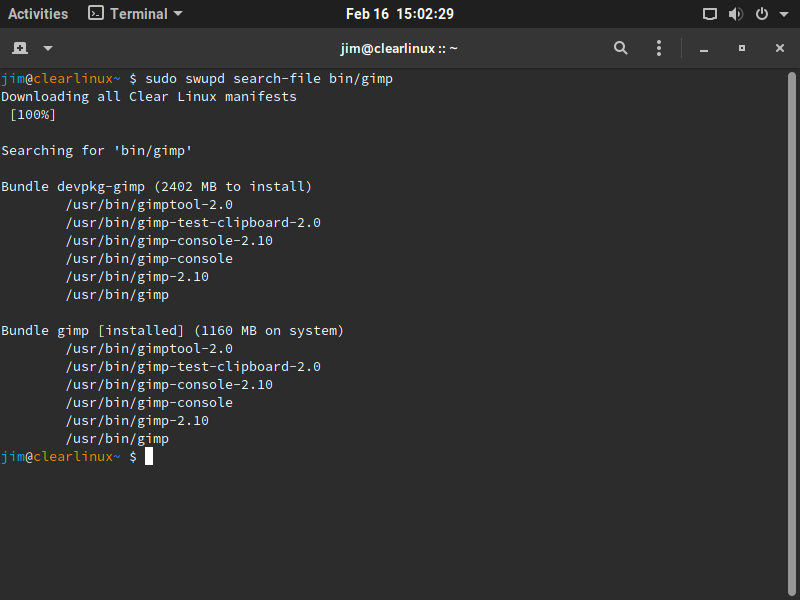The width and height of the screenshot is (800, 600).
Task: Click the /usr/bin/gimp-console-2.10 line under devpkg-gimp
Action: click(x=169, y=241)
